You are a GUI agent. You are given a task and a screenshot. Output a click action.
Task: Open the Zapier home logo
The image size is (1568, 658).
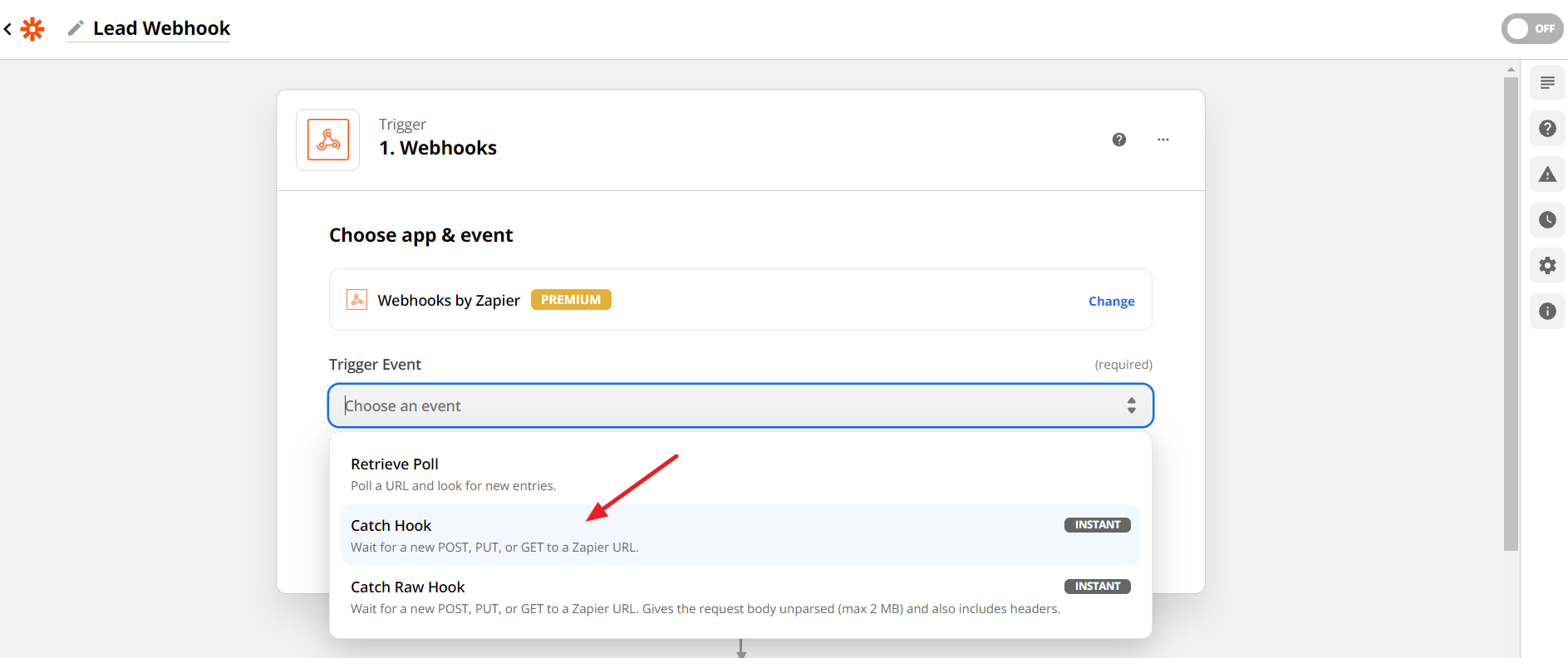[x=32, y=29]
